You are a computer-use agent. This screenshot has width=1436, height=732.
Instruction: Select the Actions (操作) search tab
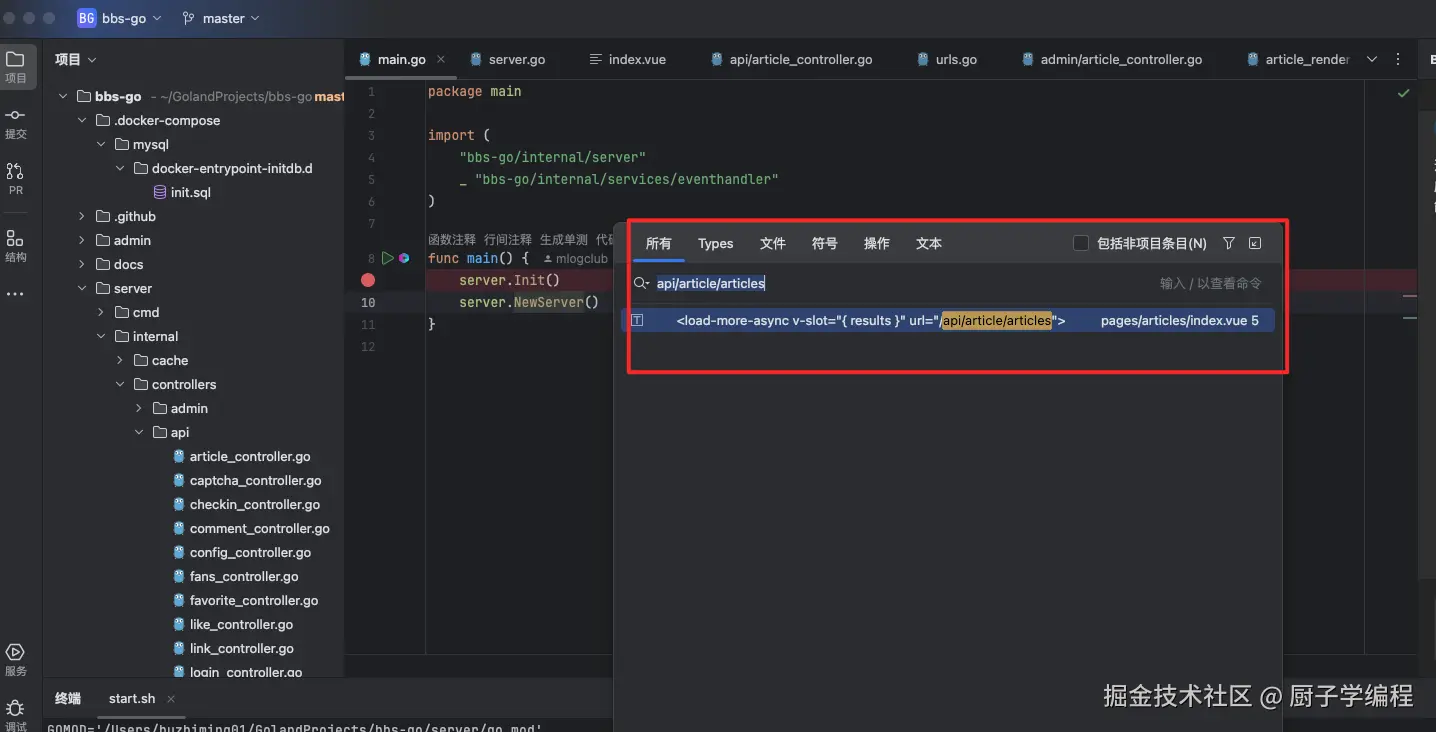tap(877, 243)
